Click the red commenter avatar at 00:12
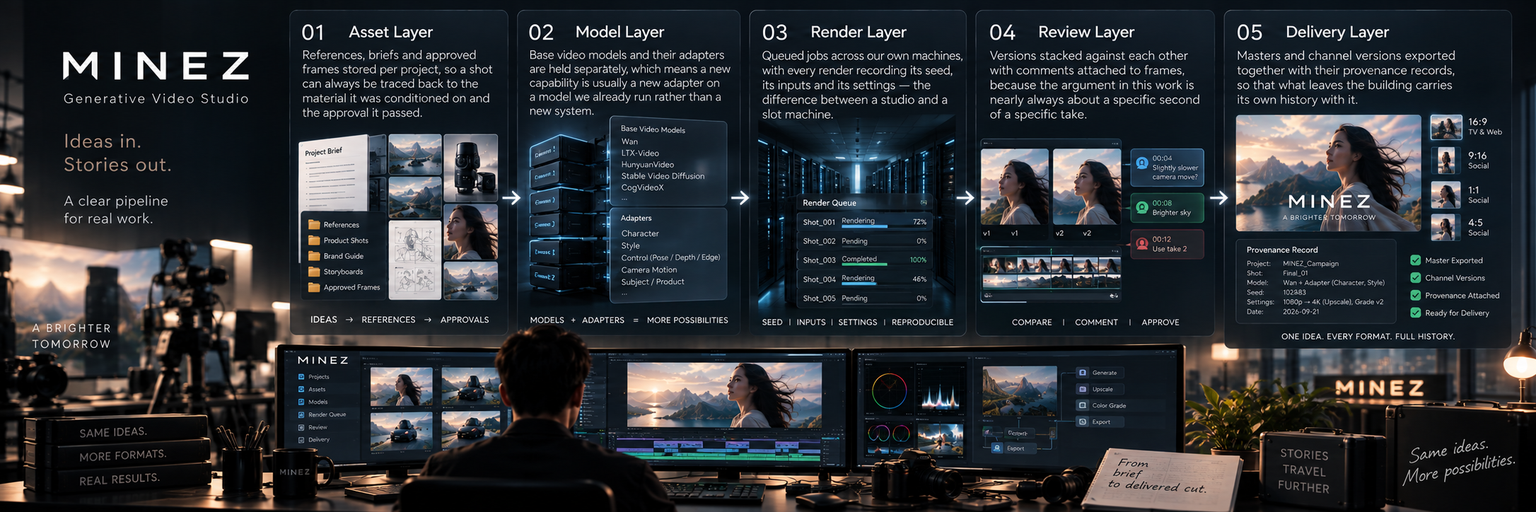1536x512 pixels. [x=1144, y=244]
